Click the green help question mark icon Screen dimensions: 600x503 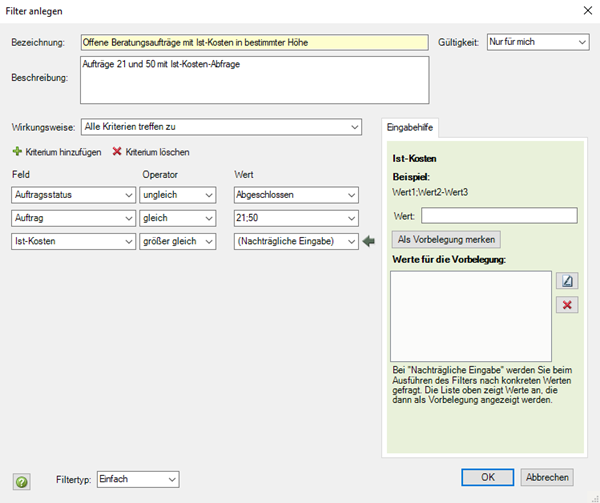pos(22,482)
